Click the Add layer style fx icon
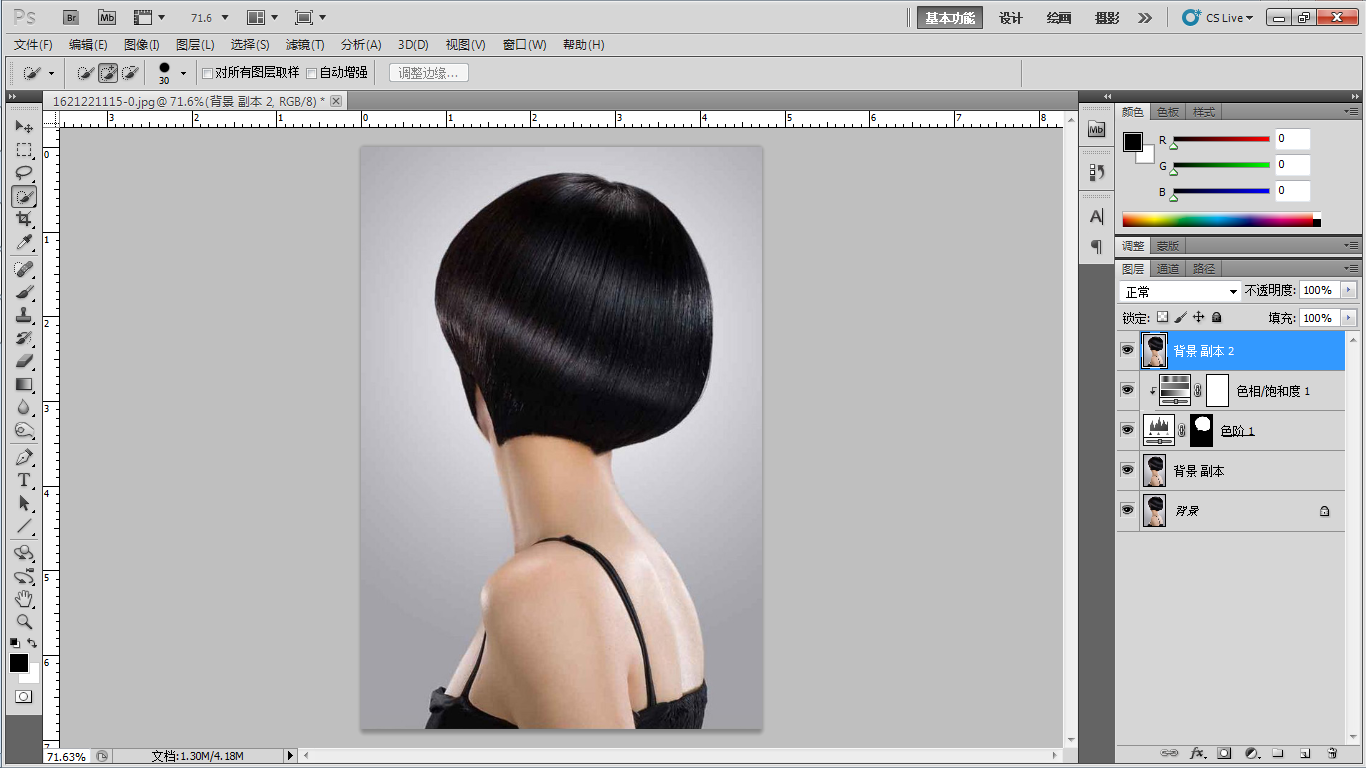This screenshot has height=768, width=1366. coord(1197,753)
